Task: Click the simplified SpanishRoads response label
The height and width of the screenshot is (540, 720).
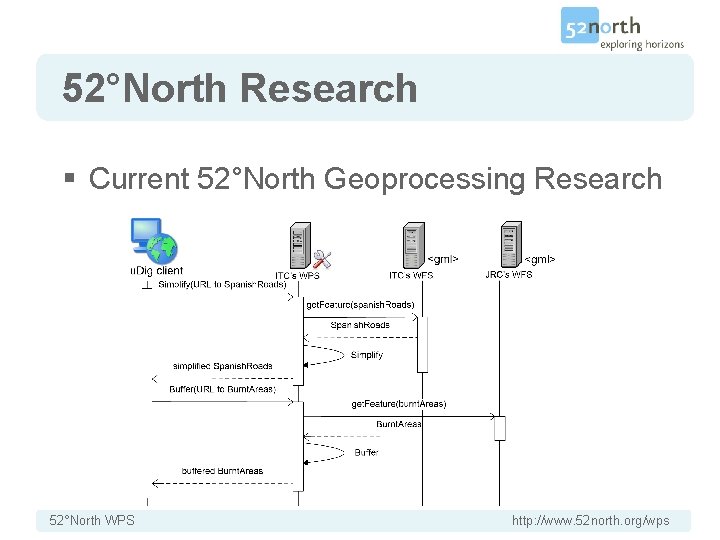Action: [x=222, y=366]
